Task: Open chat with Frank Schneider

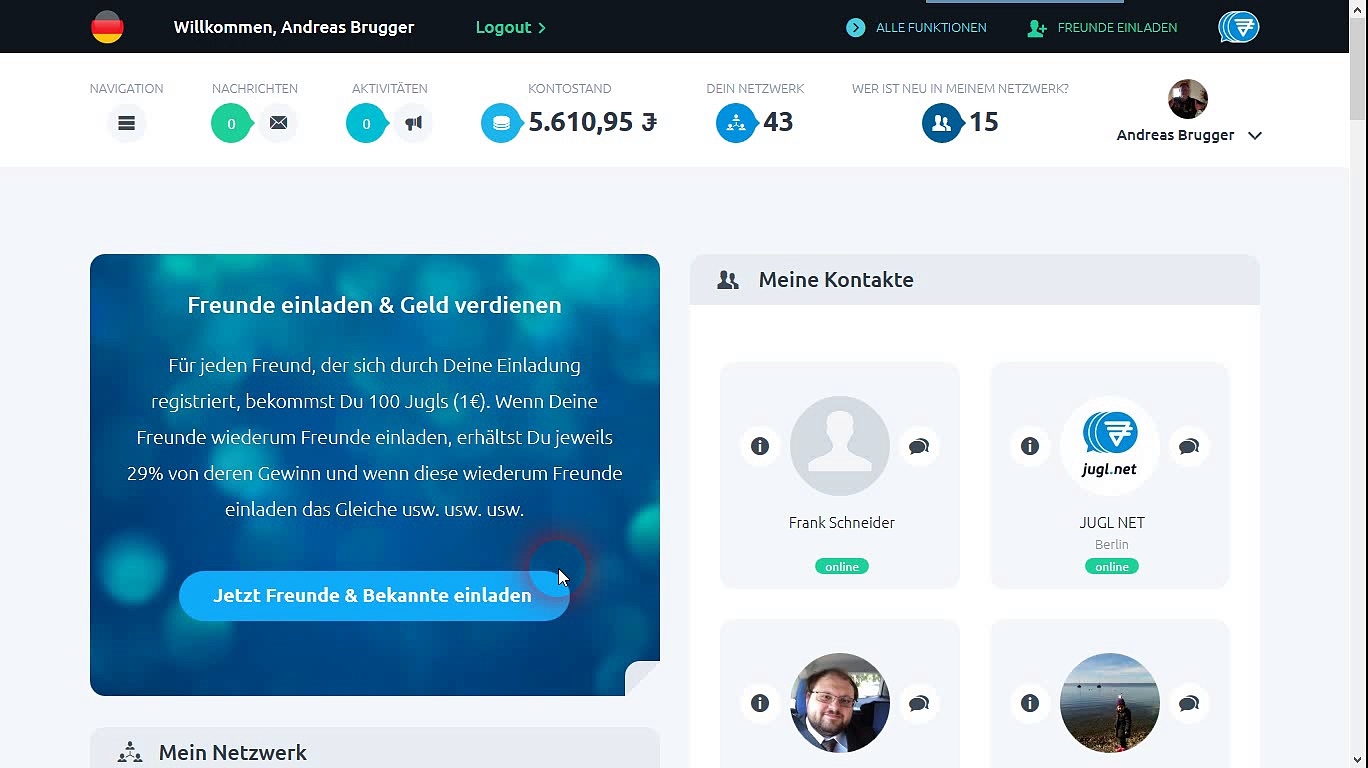Action: pyautogui.click(x=918, y=446)
